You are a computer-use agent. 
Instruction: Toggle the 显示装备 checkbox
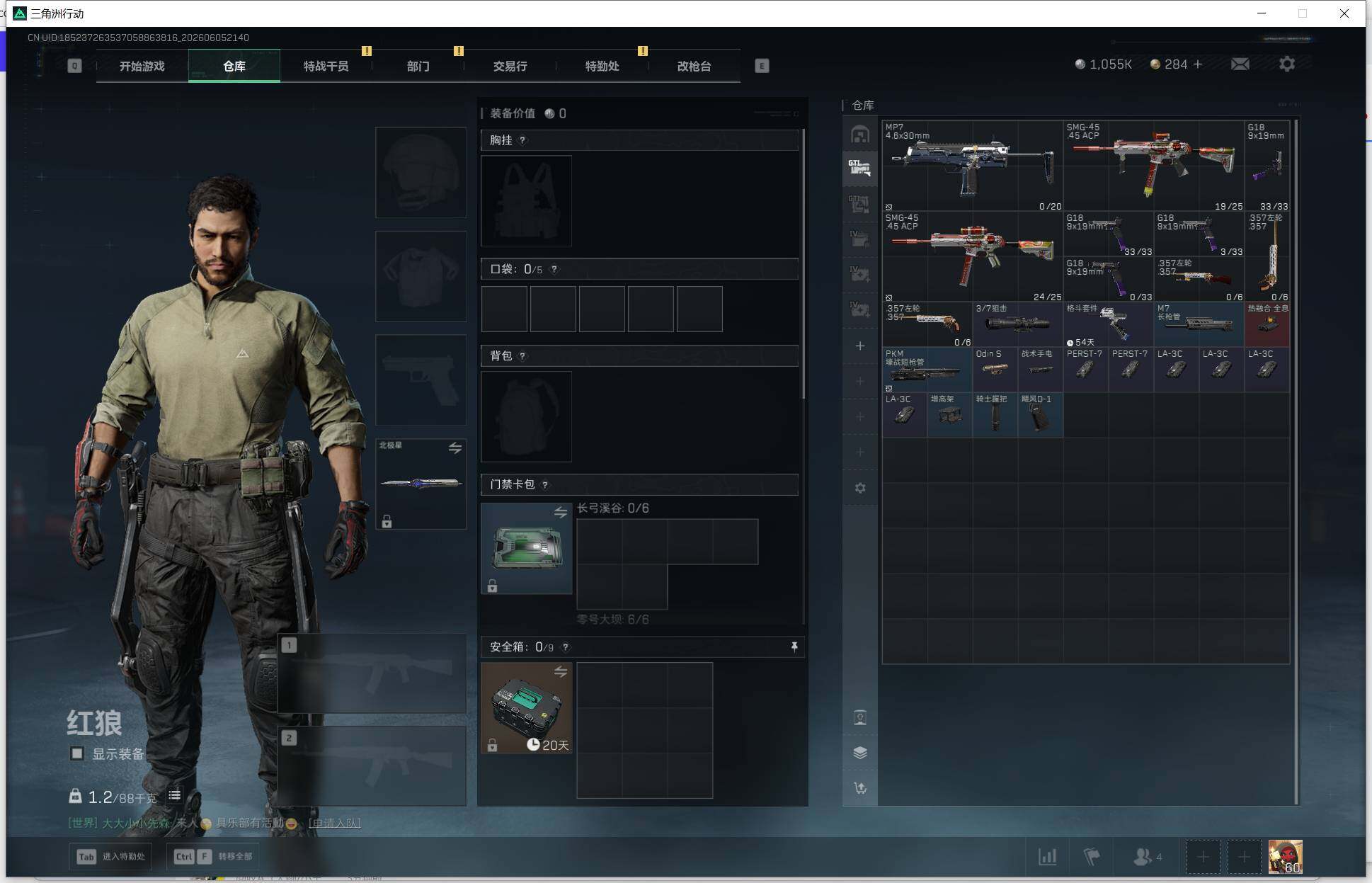77,753
